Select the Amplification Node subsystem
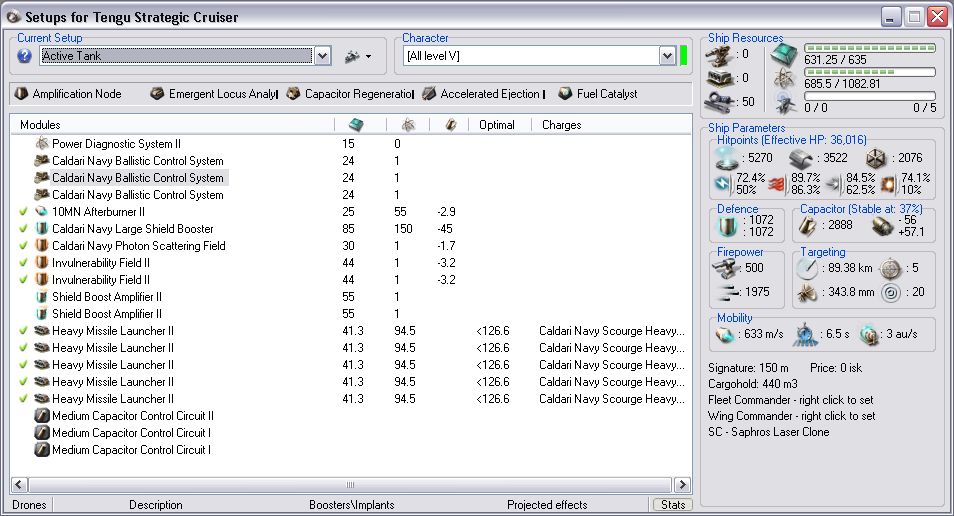Viewport: 954px width, 516px height. 68,94
